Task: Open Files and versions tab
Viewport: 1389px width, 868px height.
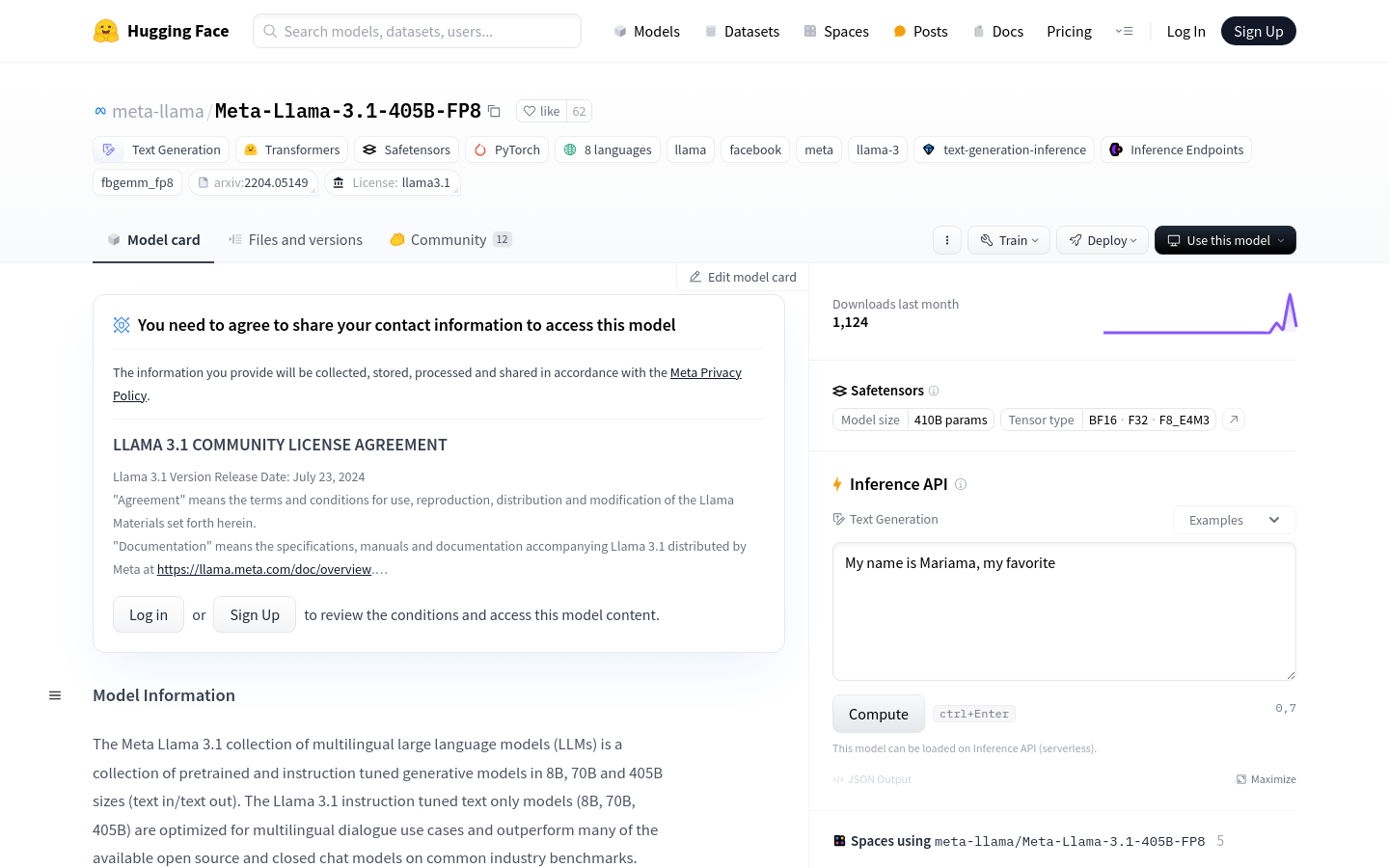Action: click(x=295, y=240)
